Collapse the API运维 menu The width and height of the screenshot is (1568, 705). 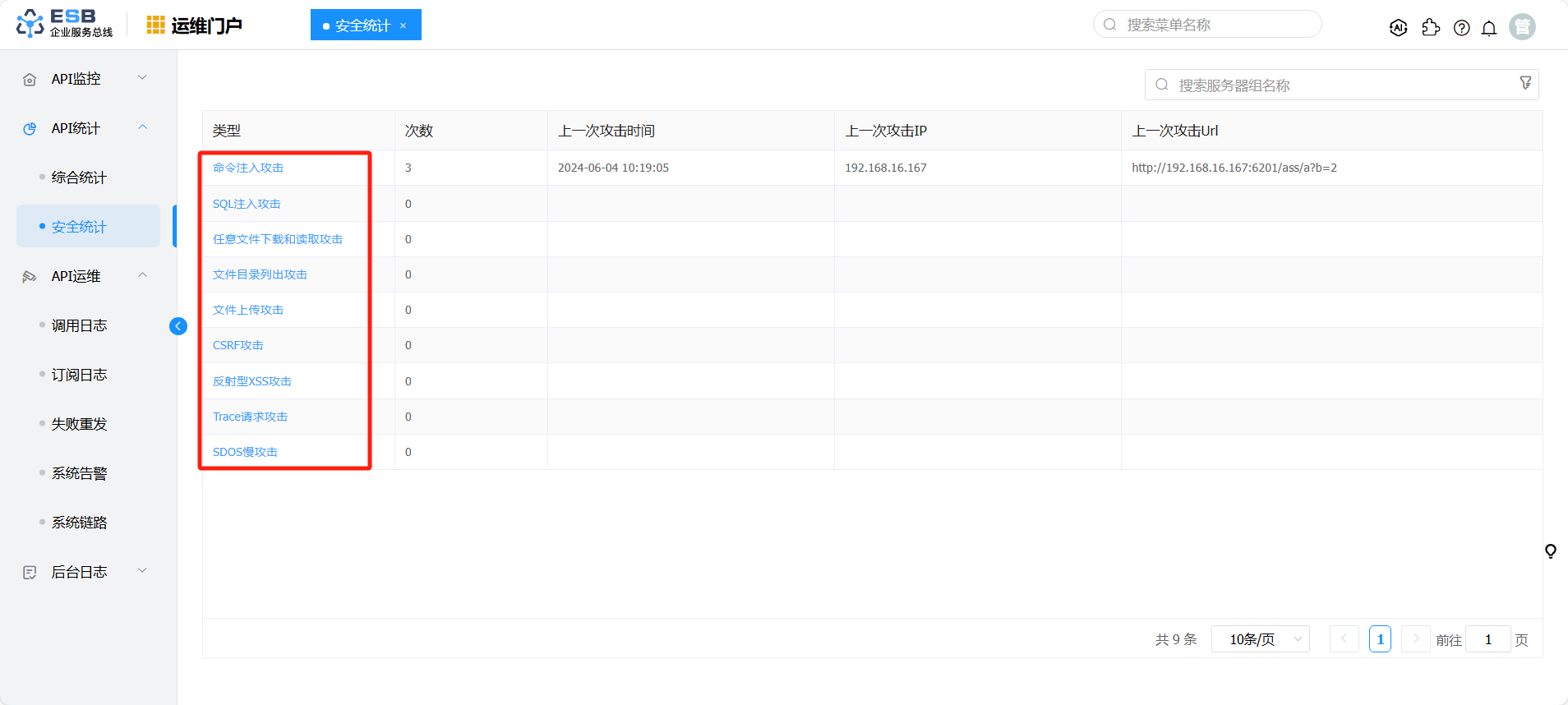142,275
